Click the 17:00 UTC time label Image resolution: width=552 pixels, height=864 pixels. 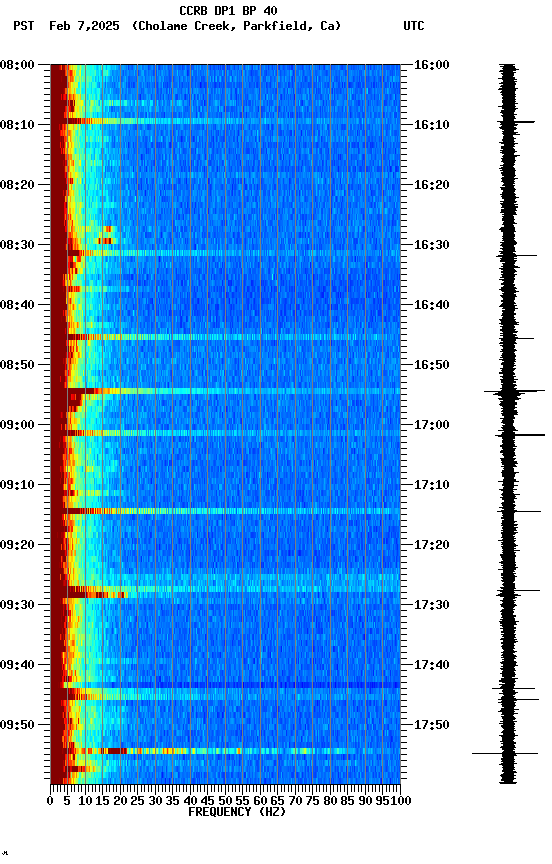[x=431, y=425]
